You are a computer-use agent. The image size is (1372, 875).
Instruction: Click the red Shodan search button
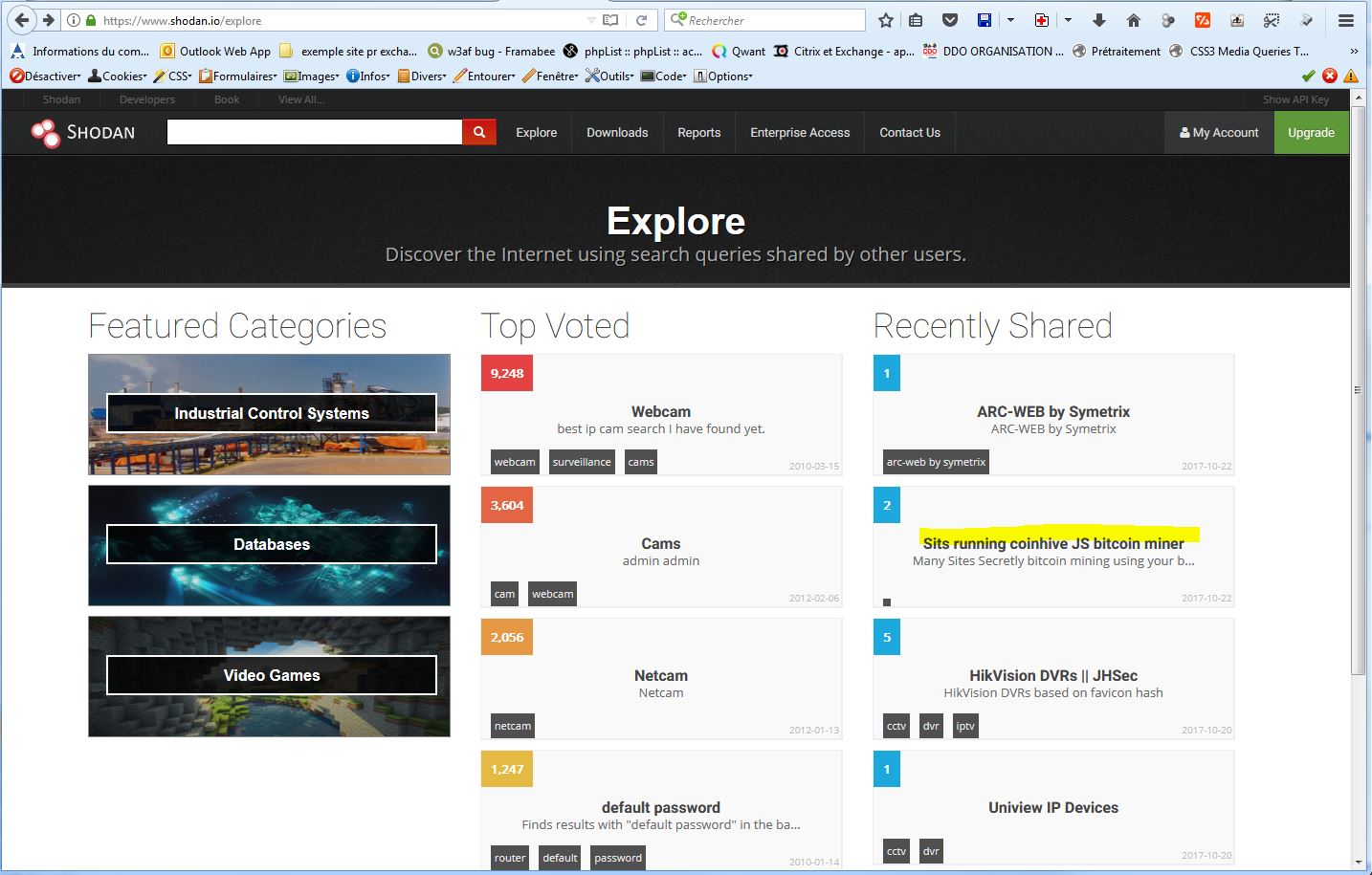479,133
